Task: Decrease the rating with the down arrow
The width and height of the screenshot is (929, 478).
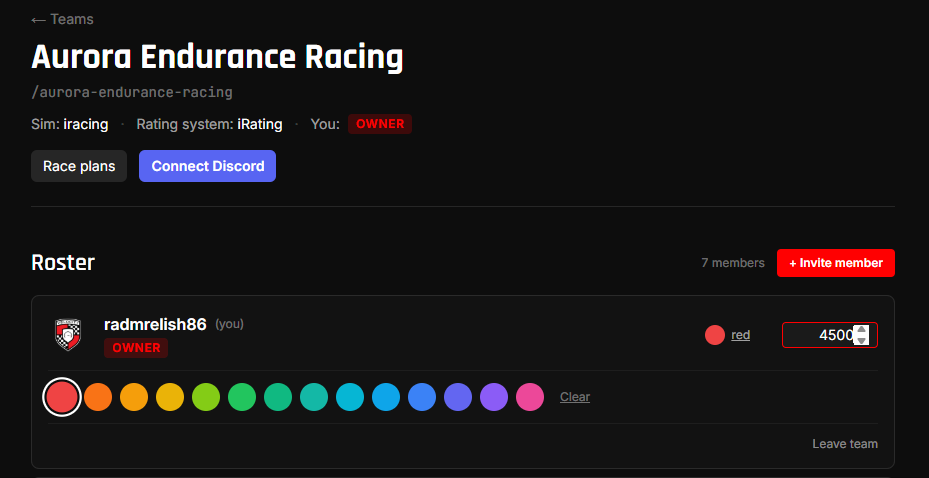Action: tap(861, 341)
